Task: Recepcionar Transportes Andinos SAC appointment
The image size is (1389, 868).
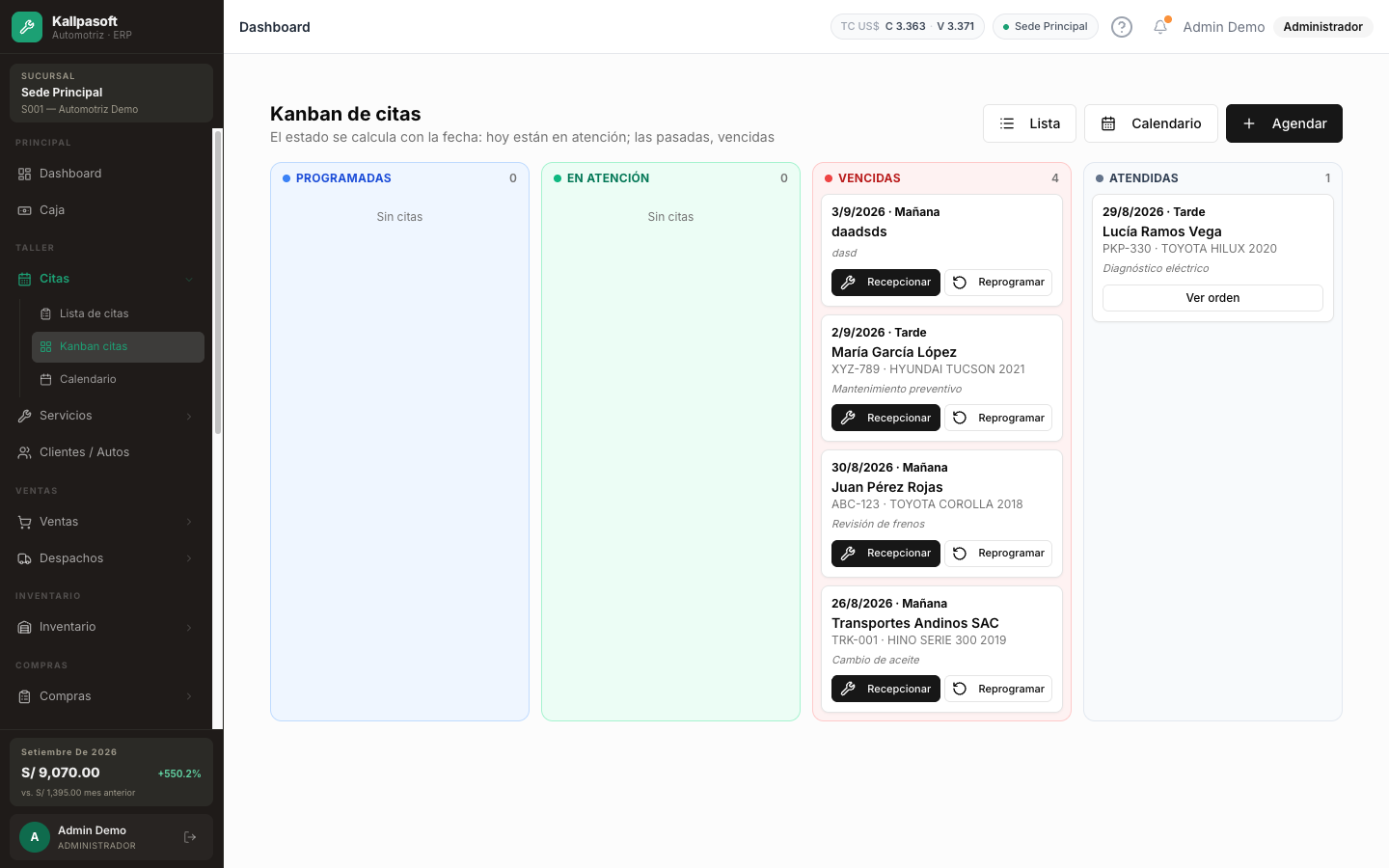Action: point(885,689)
